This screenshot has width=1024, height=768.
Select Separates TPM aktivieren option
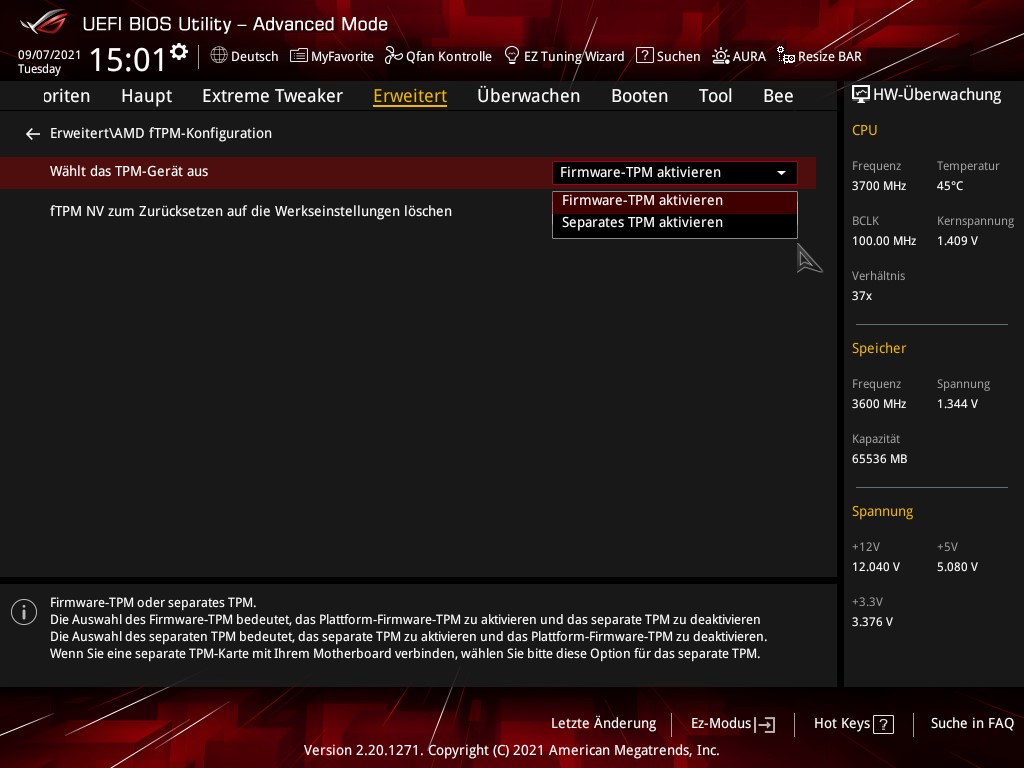675,223
